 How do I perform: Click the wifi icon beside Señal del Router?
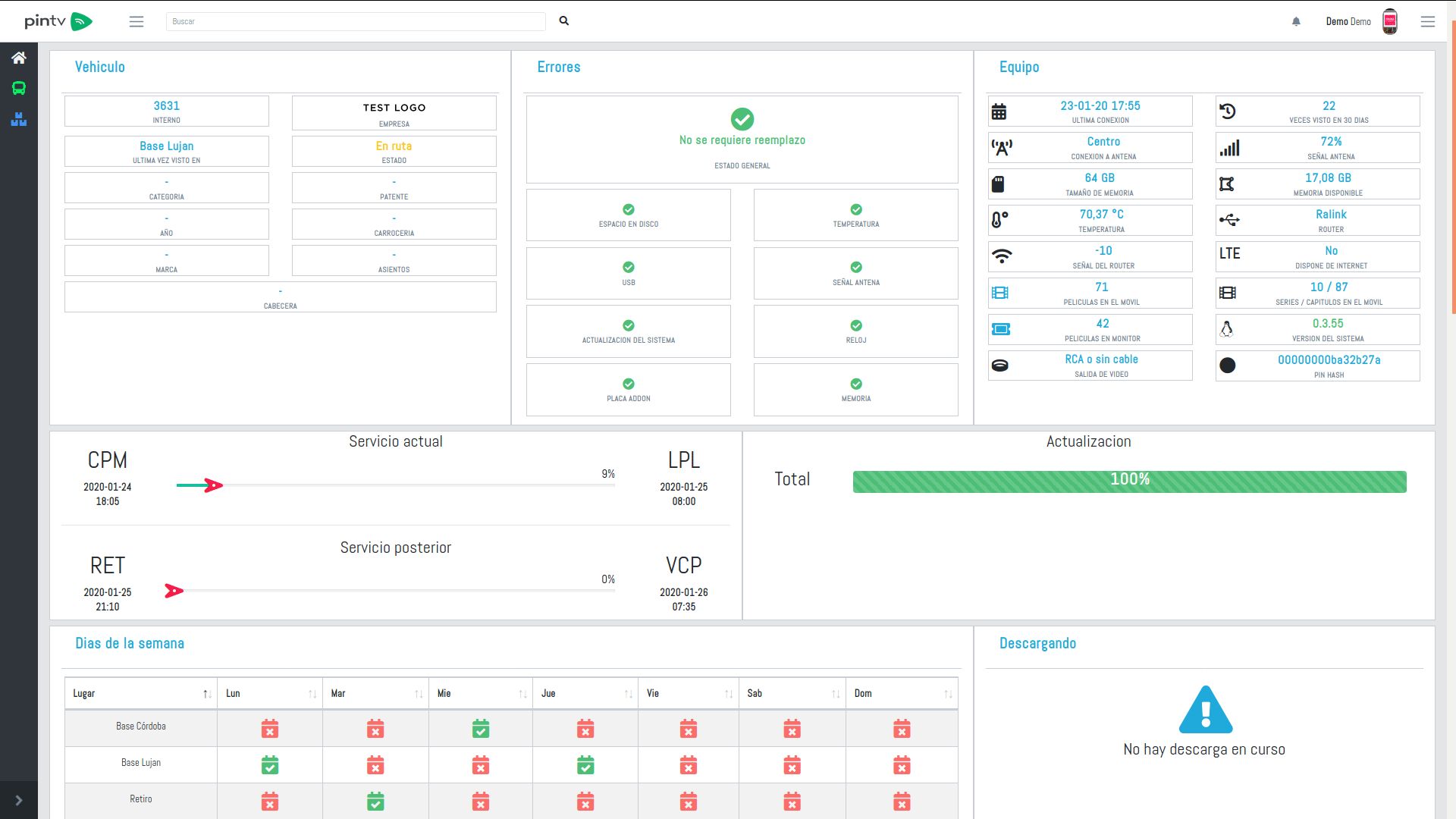pyautogui.click(x=1001, y=256)
